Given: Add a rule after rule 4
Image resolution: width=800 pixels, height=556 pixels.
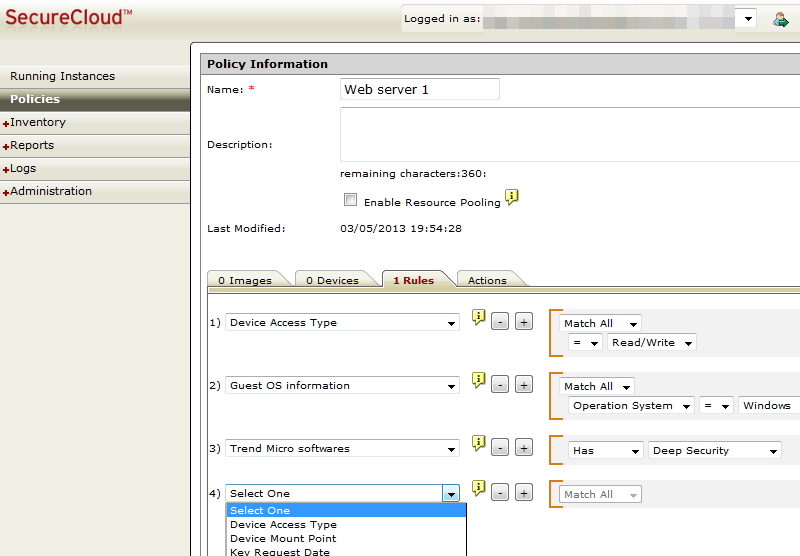Looking at the screenshot, I should [524, 493].
